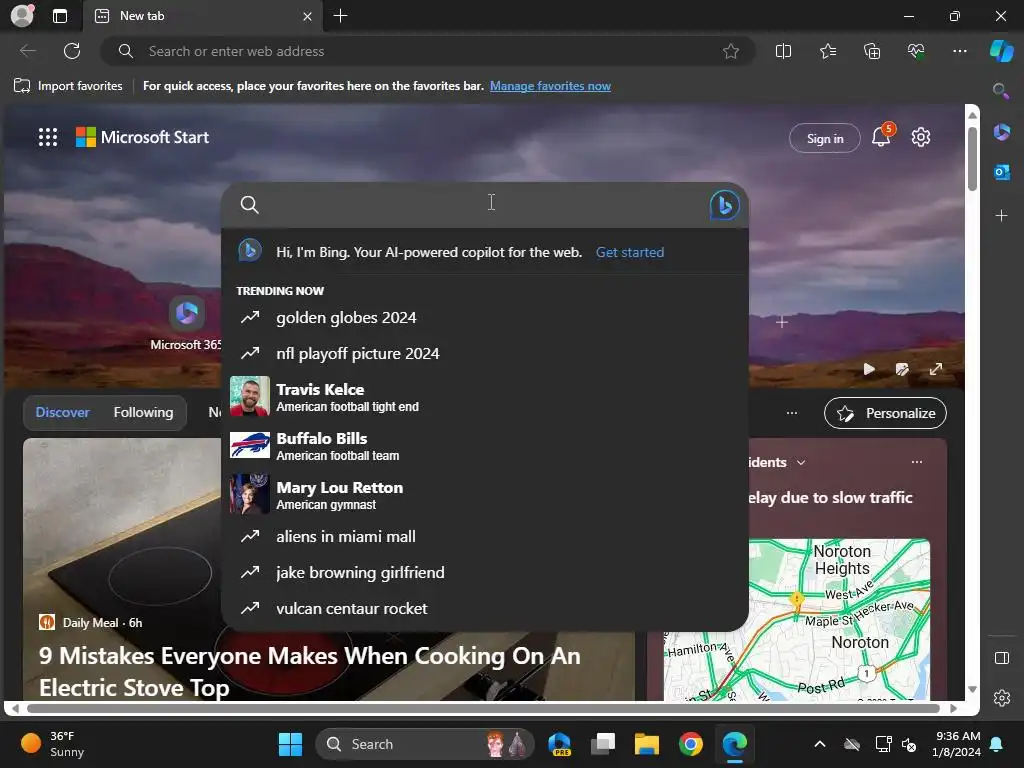The height and width of the screenshot is (768, 1024).
Task: Switch to the Discover tab
Action: coord(63,413)
